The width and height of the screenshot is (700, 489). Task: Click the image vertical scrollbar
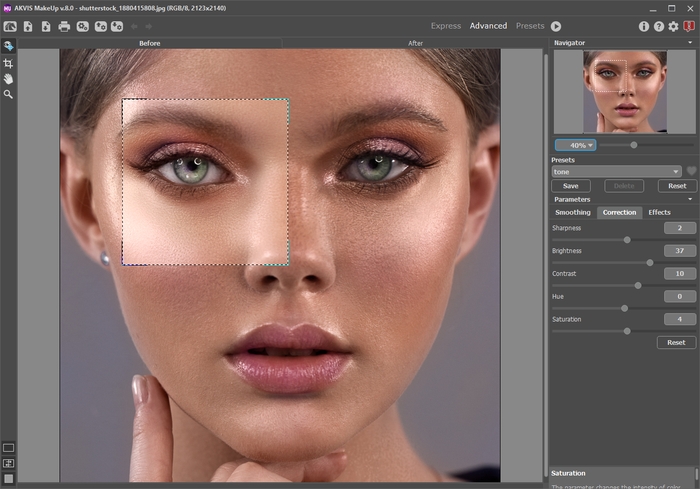[546, 266]
